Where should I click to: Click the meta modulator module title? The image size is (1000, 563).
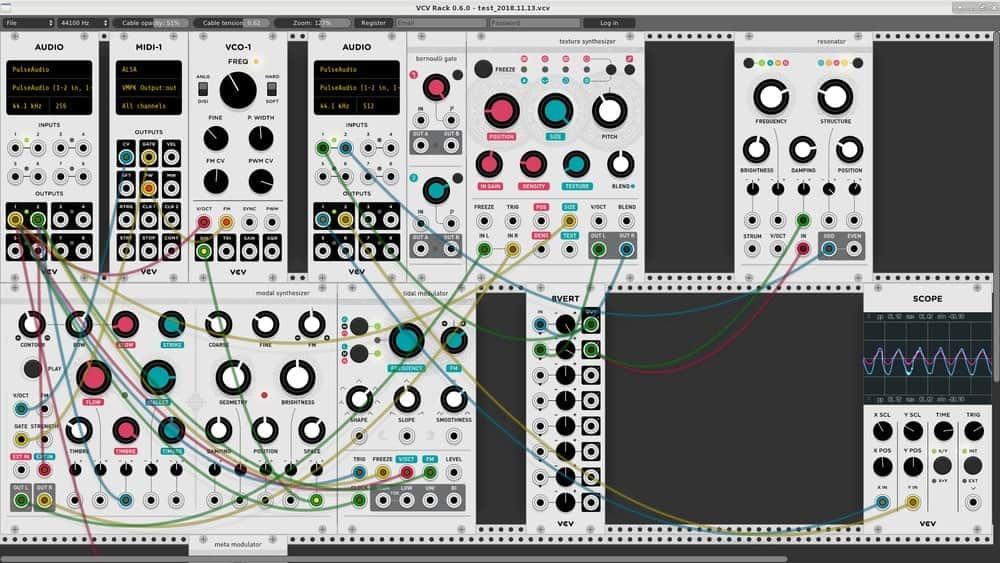pos(238,545)
